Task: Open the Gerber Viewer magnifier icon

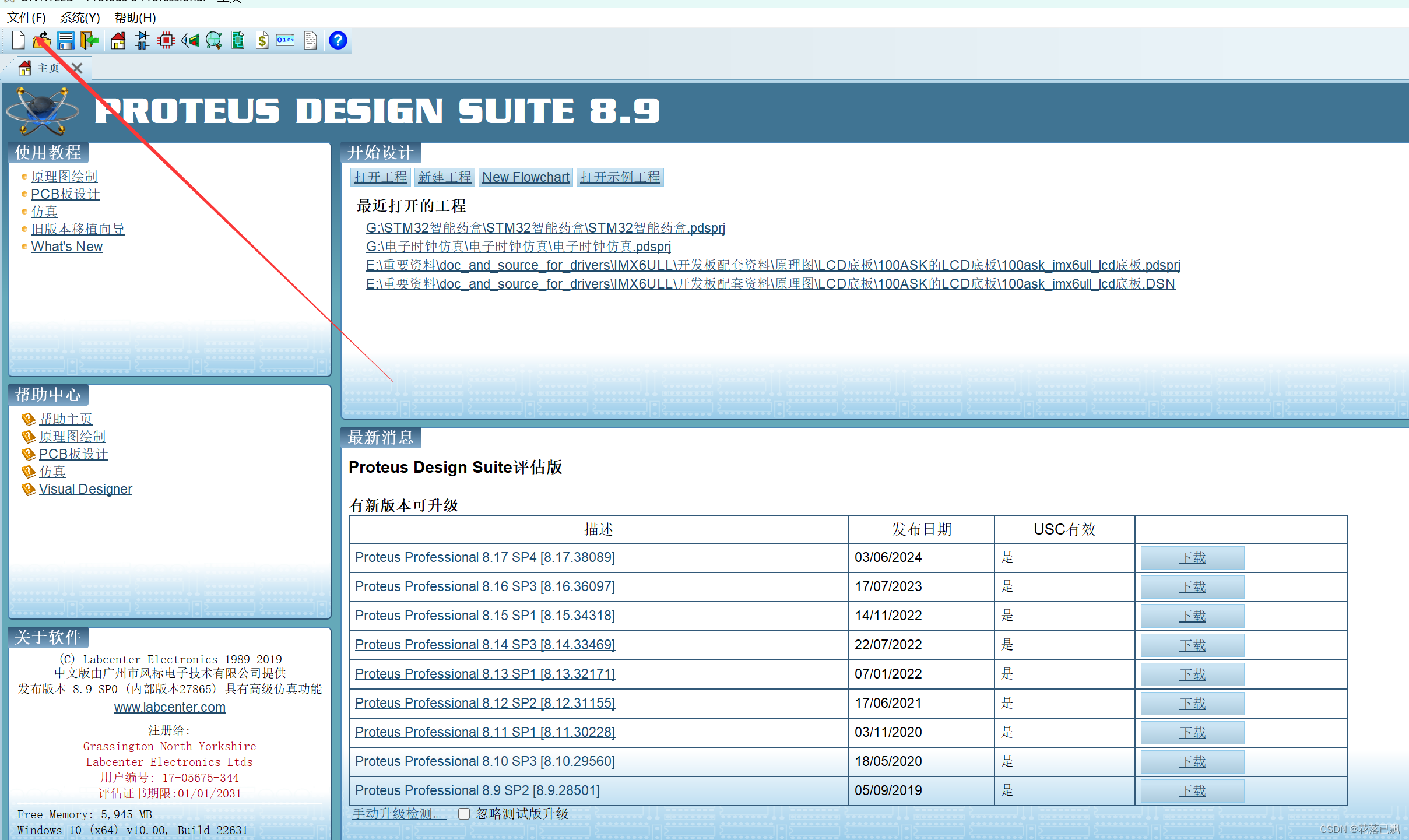Action: tap(214, 40)
